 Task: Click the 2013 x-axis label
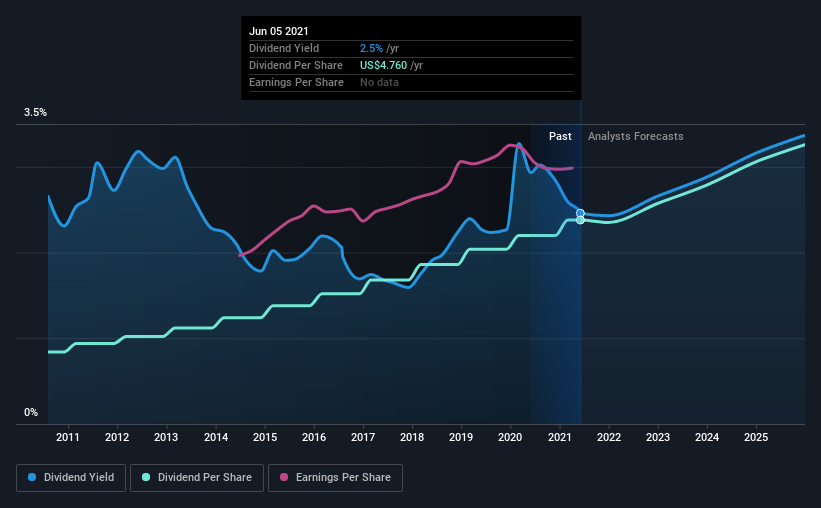(166, 437)
